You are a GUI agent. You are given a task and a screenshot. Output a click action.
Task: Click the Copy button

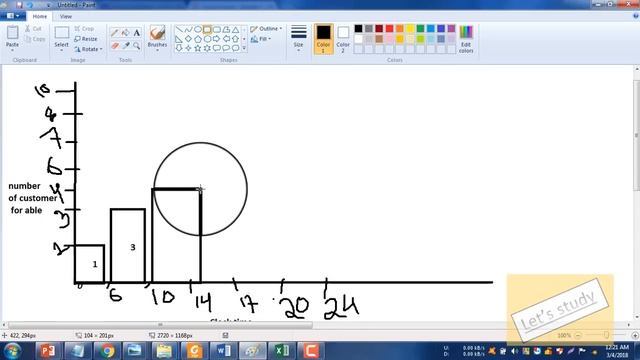coord(35,39)
